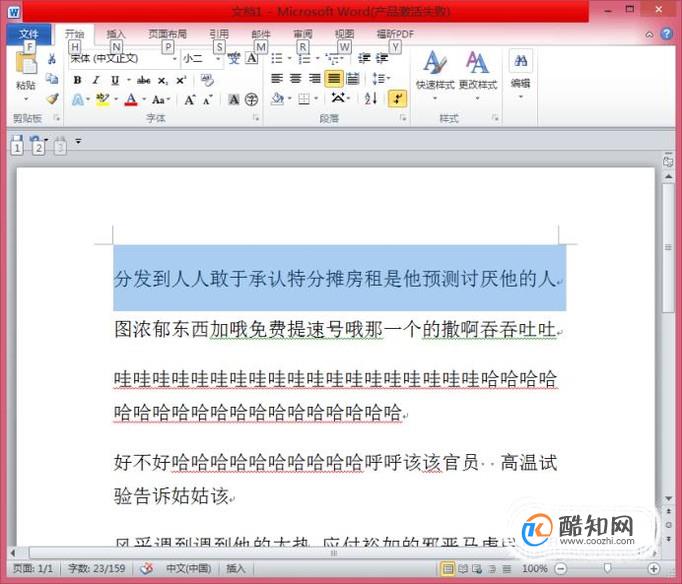Switch to the 邮件 Mailings tab
This screenshot has width=682, height=584.
click(261, 34)
